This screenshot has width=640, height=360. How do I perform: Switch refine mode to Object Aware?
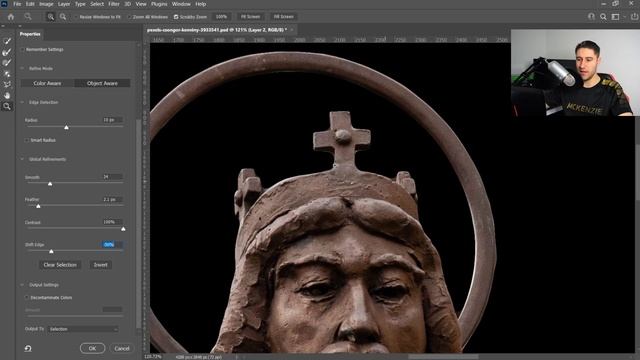[102, 83]
